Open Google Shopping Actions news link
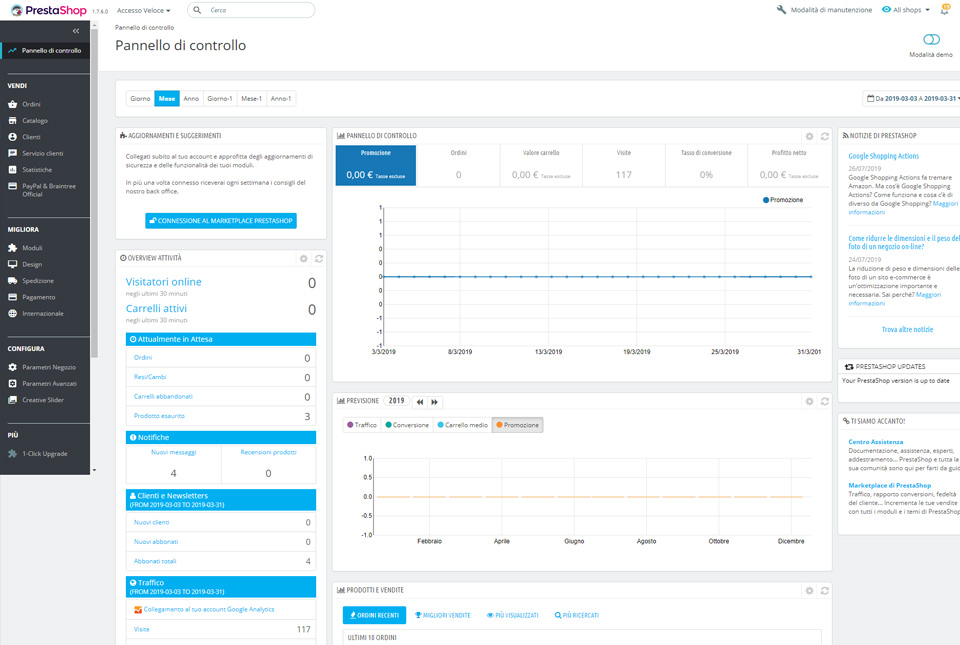 (883, 156)
